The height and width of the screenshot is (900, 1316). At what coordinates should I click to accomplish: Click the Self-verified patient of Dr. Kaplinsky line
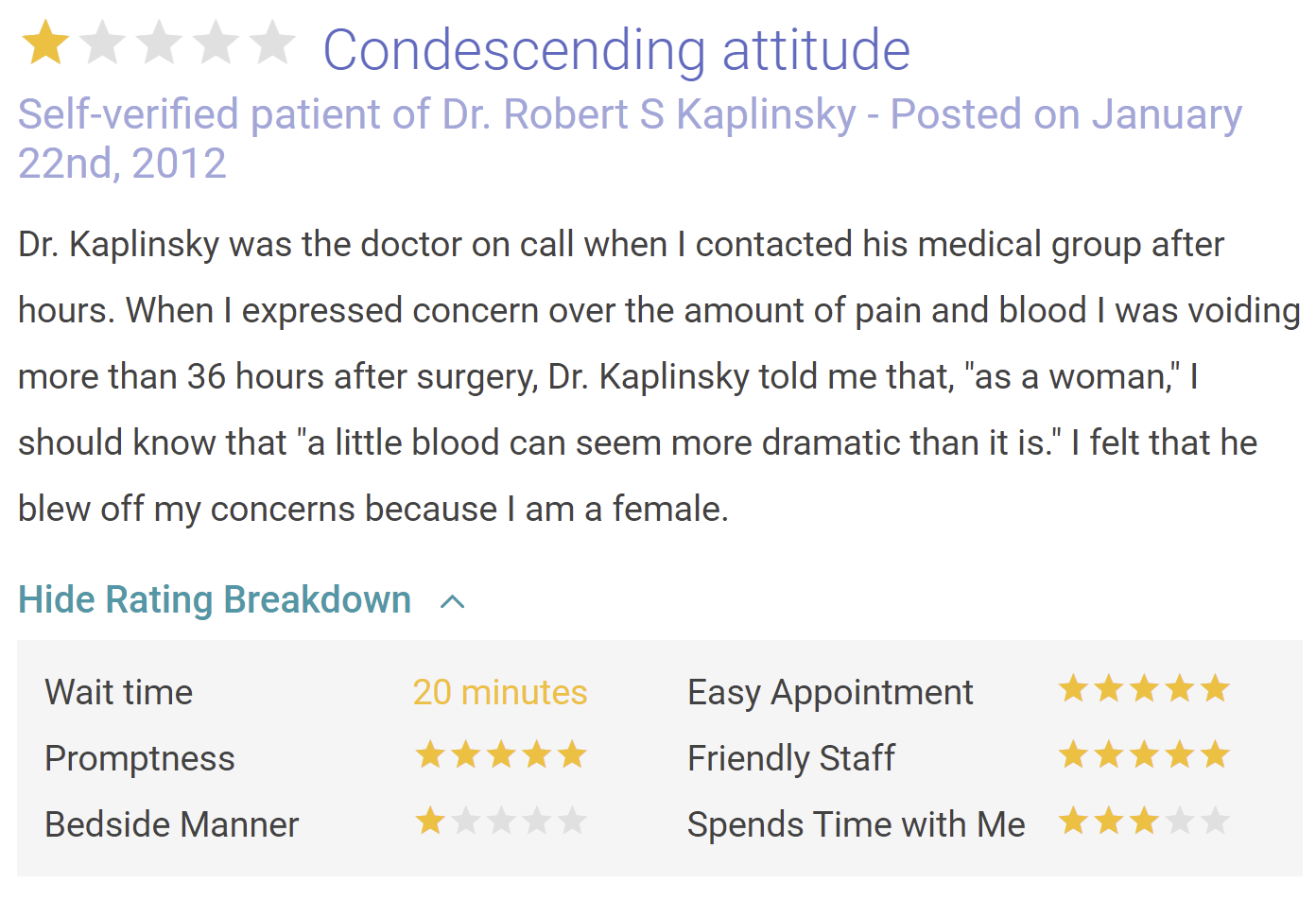tap(629, 115)
